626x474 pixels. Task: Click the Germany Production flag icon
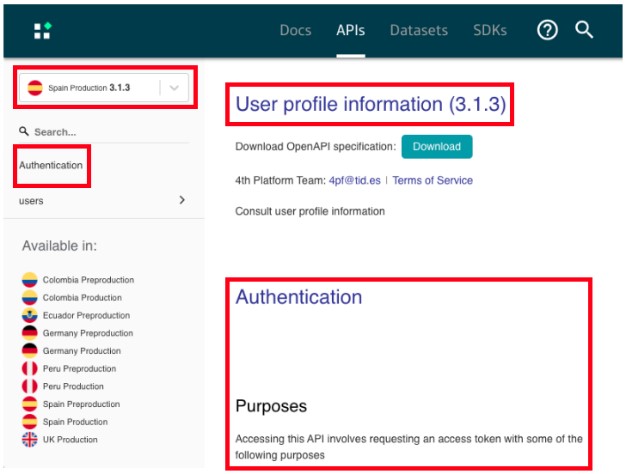[x=30, y=351]
